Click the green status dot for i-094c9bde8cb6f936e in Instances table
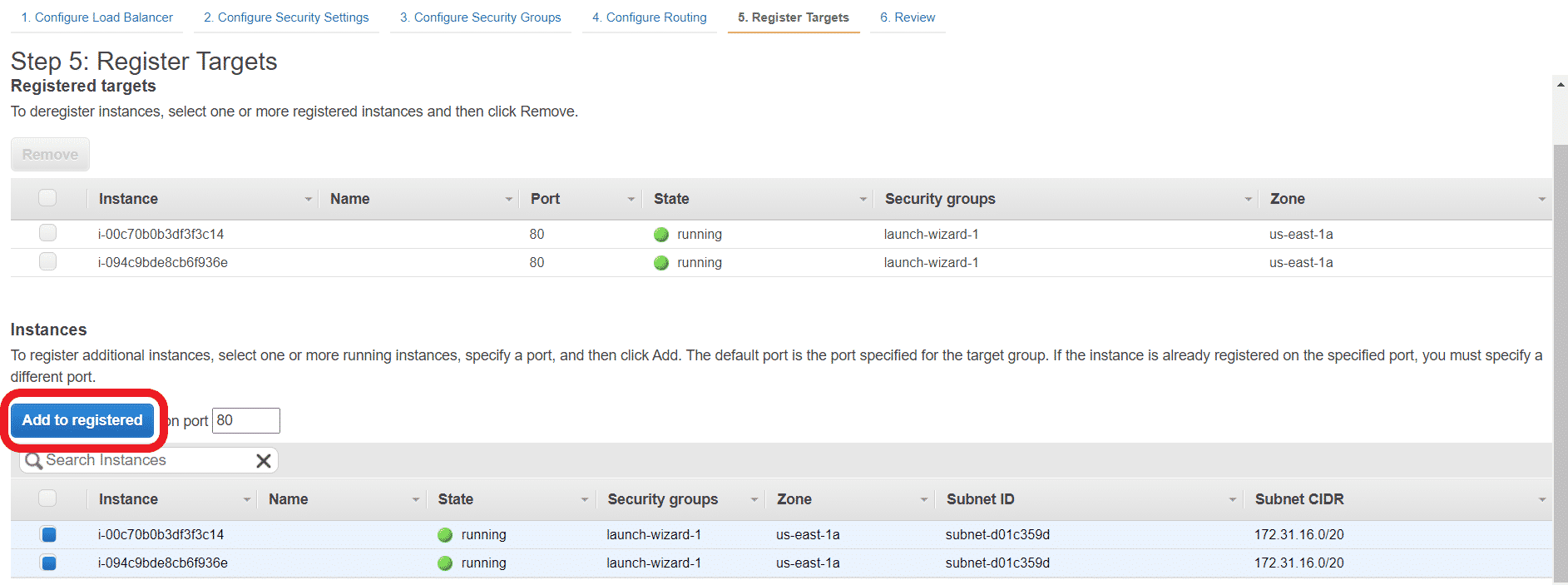This screenshot has width=1568, height=585. (445, 563)
